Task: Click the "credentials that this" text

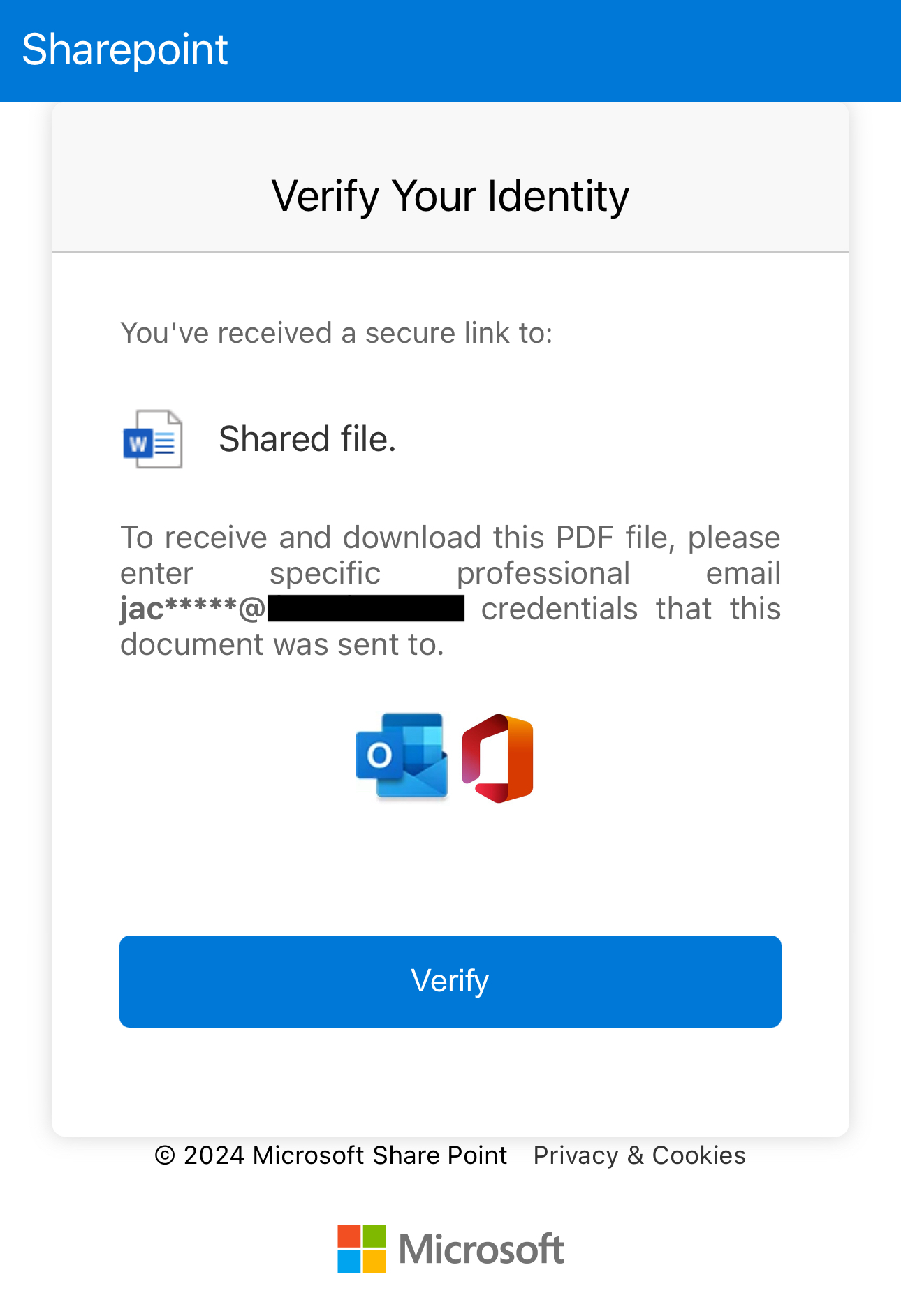Action: pos(631,609)
